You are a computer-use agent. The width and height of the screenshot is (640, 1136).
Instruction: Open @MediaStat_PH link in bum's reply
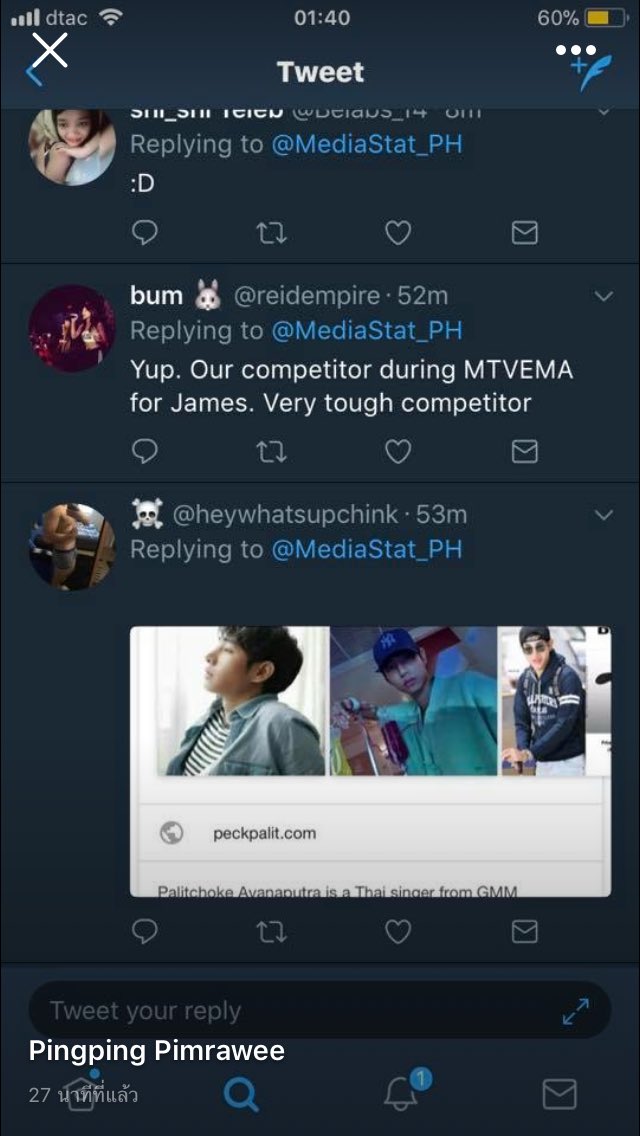(x=366, y=330)
